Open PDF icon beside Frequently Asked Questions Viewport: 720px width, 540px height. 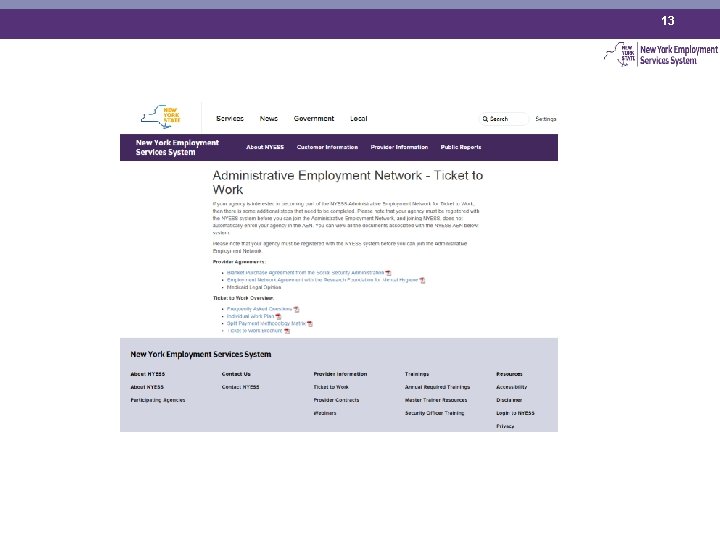tap(296, 309)
